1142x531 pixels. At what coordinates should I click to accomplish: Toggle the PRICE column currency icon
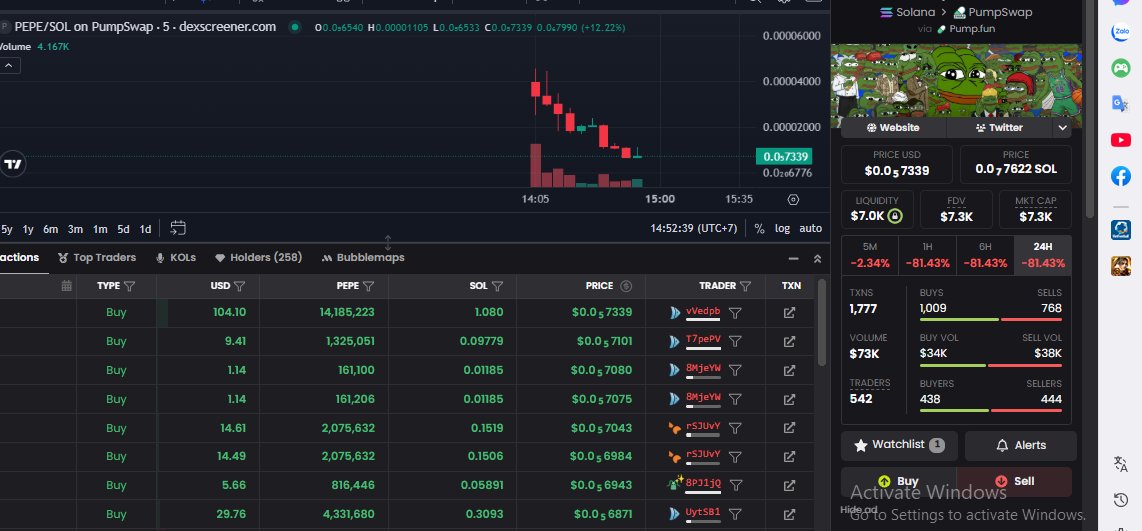(626, 286)
